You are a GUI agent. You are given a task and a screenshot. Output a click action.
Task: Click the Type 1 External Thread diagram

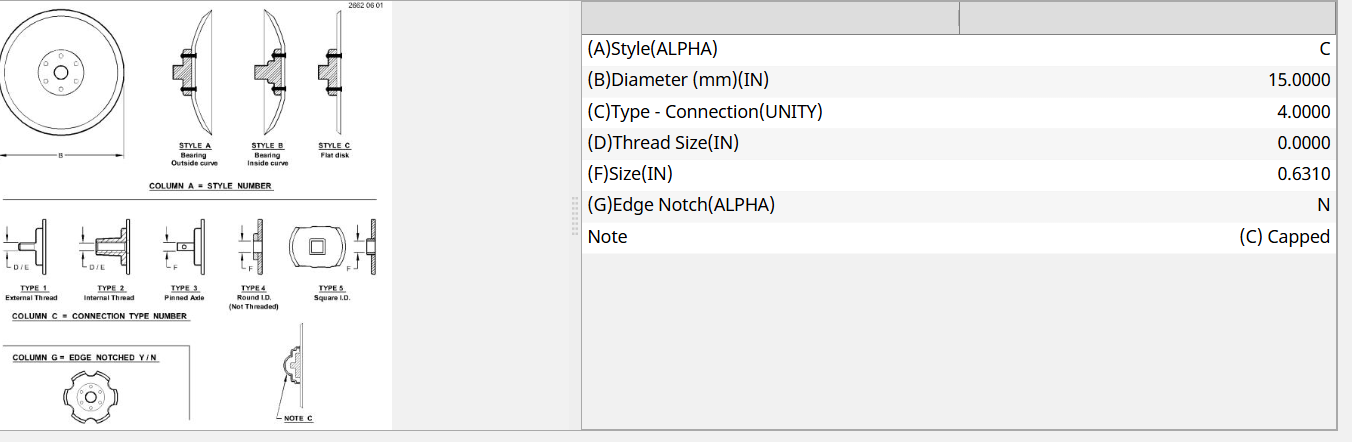coord(33,244)
